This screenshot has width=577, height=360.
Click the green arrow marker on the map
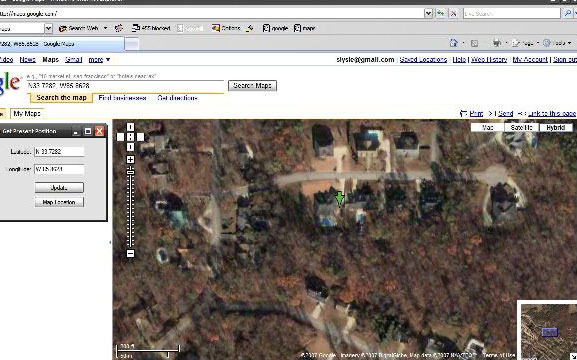(x=339, y=198)
